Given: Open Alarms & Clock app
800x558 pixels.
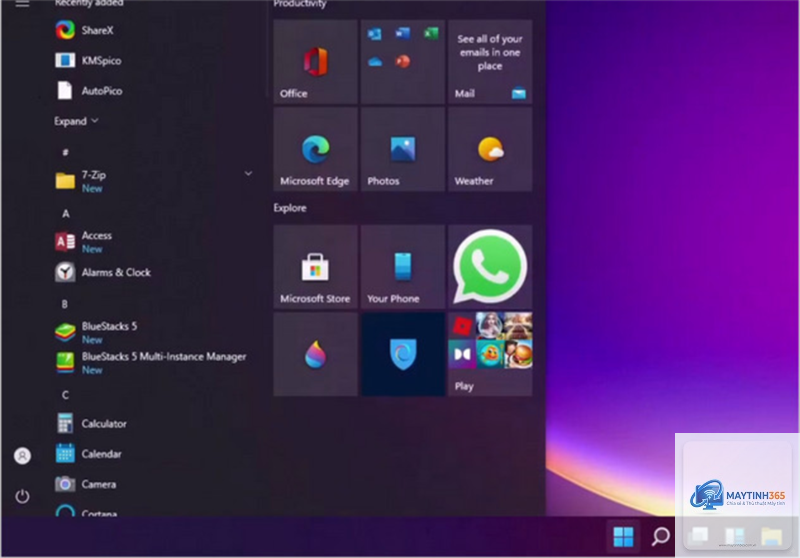Looking at the screenshot, I should [103, 272].
